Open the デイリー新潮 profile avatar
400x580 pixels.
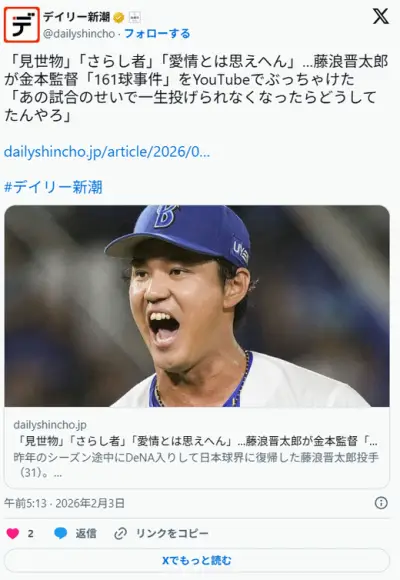[x=21, y=25]
